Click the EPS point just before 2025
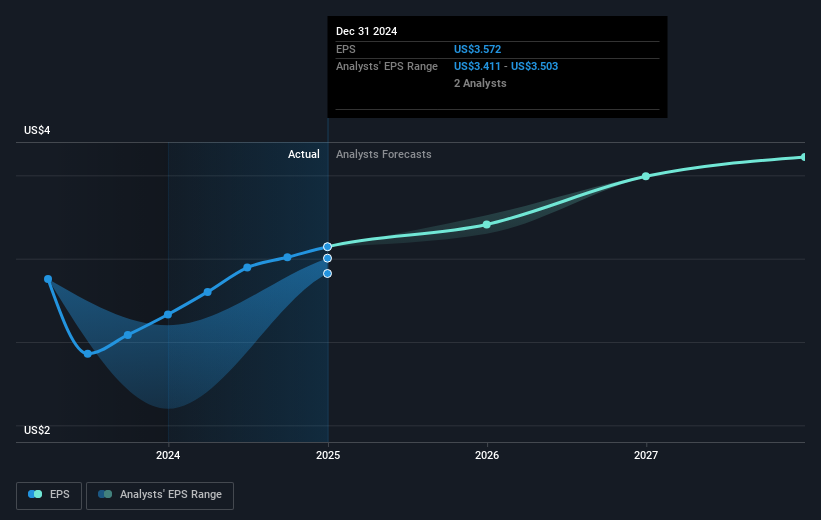This screenshot has width=821, height=520. tap(287, 257)
